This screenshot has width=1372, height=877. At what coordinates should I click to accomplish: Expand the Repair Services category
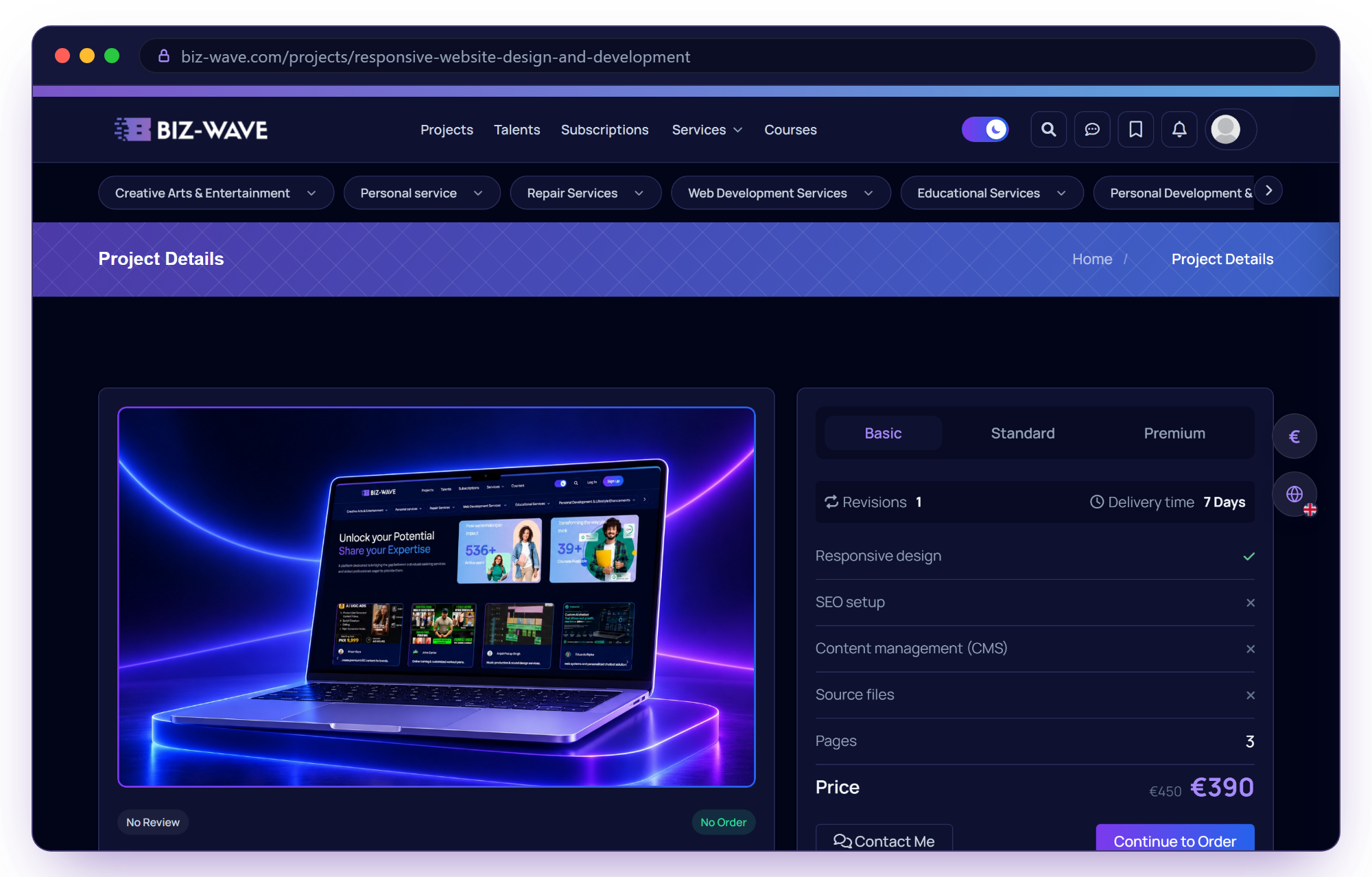586,193
